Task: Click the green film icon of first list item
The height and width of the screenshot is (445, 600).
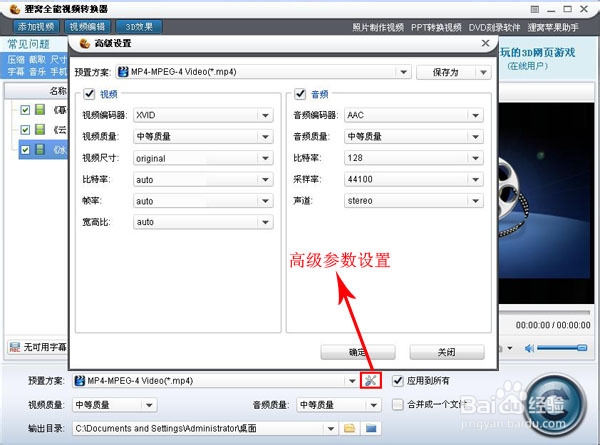Action: pyautogui.click(x=40, y=109)
